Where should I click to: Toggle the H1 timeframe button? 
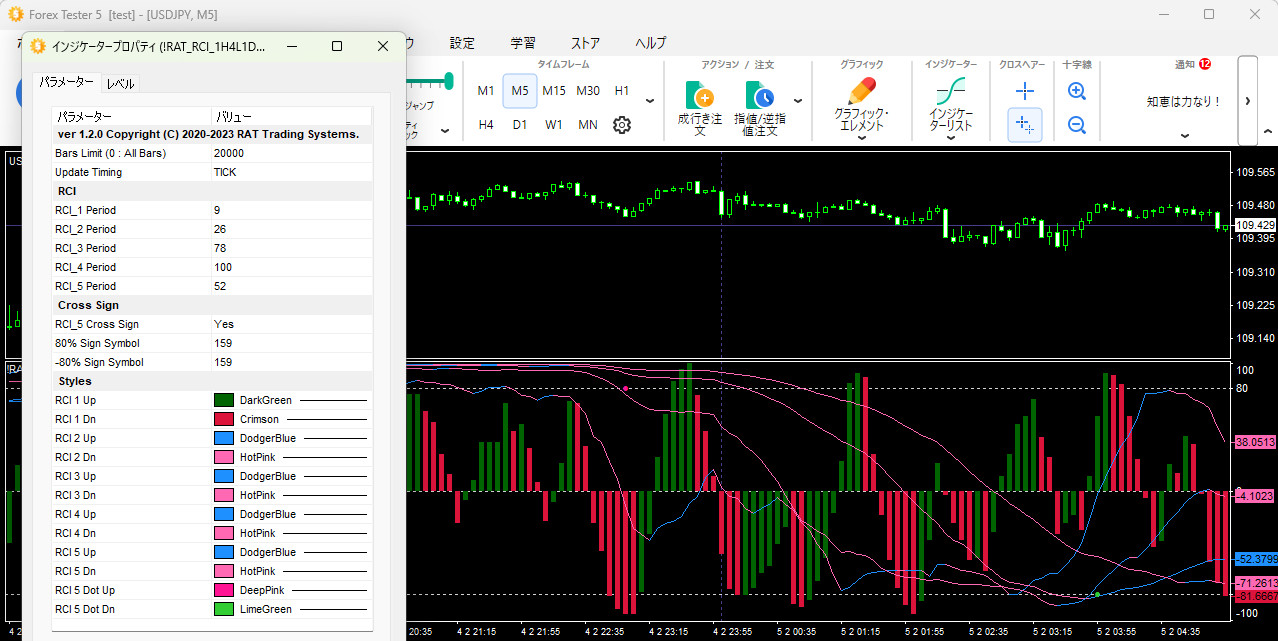pos(622,91)
